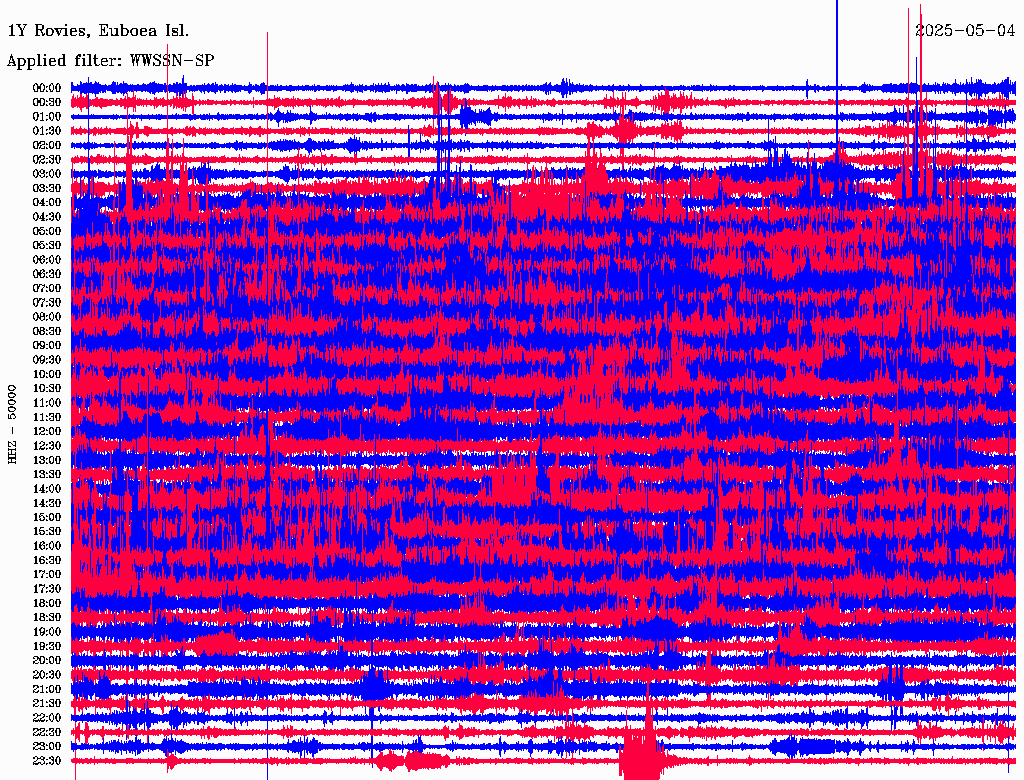Viewport: 1024px width, 780px height.
Task: Select the 20:00 time row label
Action: tap(47, 660)
